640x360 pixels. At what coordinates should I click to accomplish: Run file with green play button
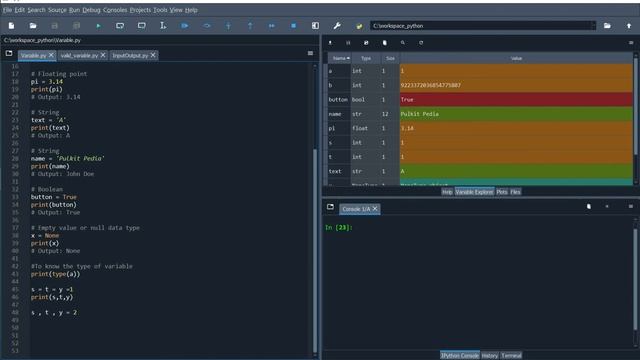[x=98, y=26]
